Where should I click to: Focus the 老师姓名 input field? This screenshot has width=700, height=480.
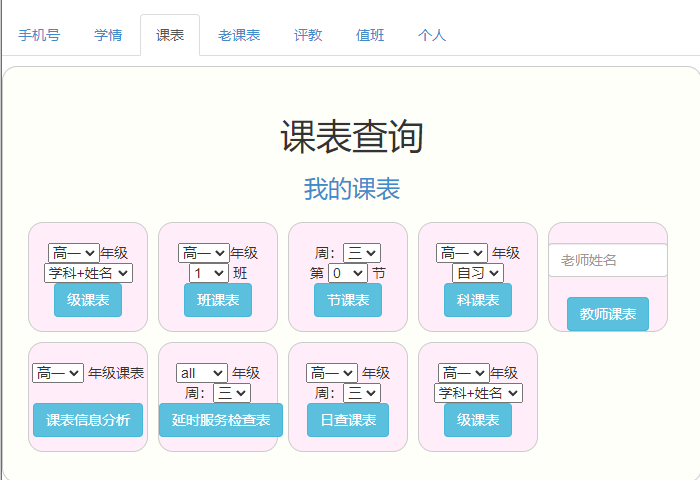pos(608,260)
